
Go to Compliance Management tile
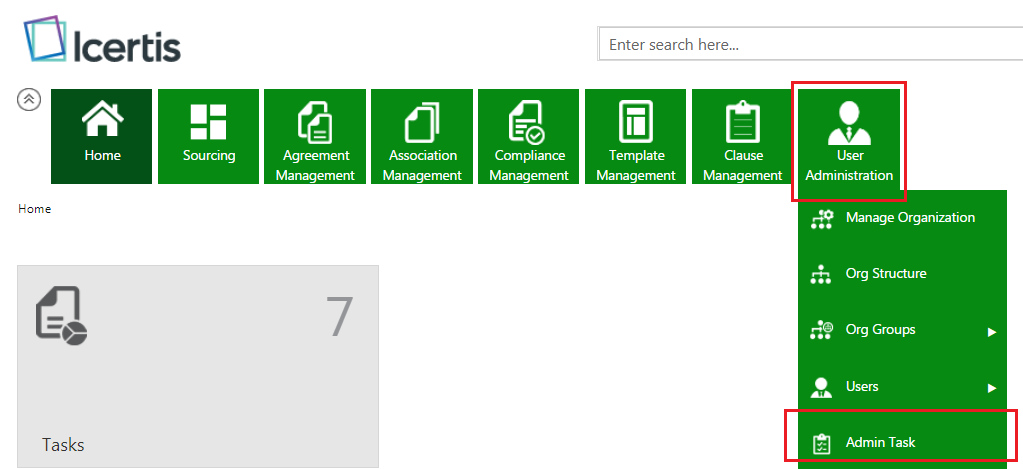pyautogui.click(x=529, y=136)
